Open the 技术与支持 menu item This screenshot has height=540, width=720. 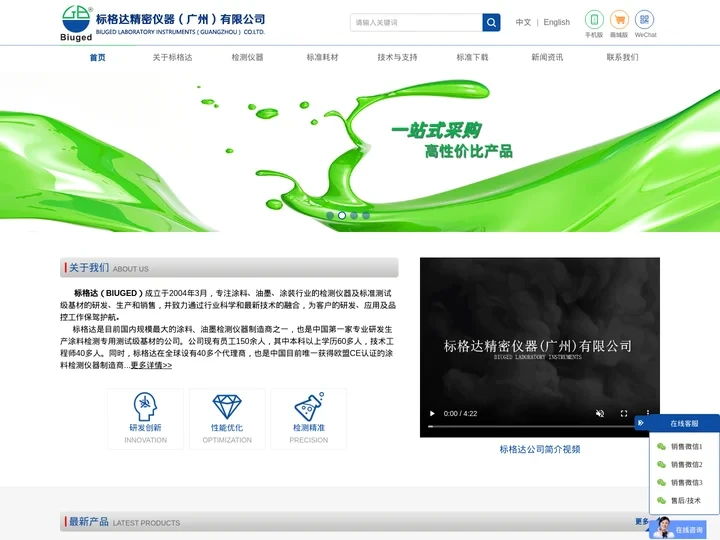coord(397,57)
